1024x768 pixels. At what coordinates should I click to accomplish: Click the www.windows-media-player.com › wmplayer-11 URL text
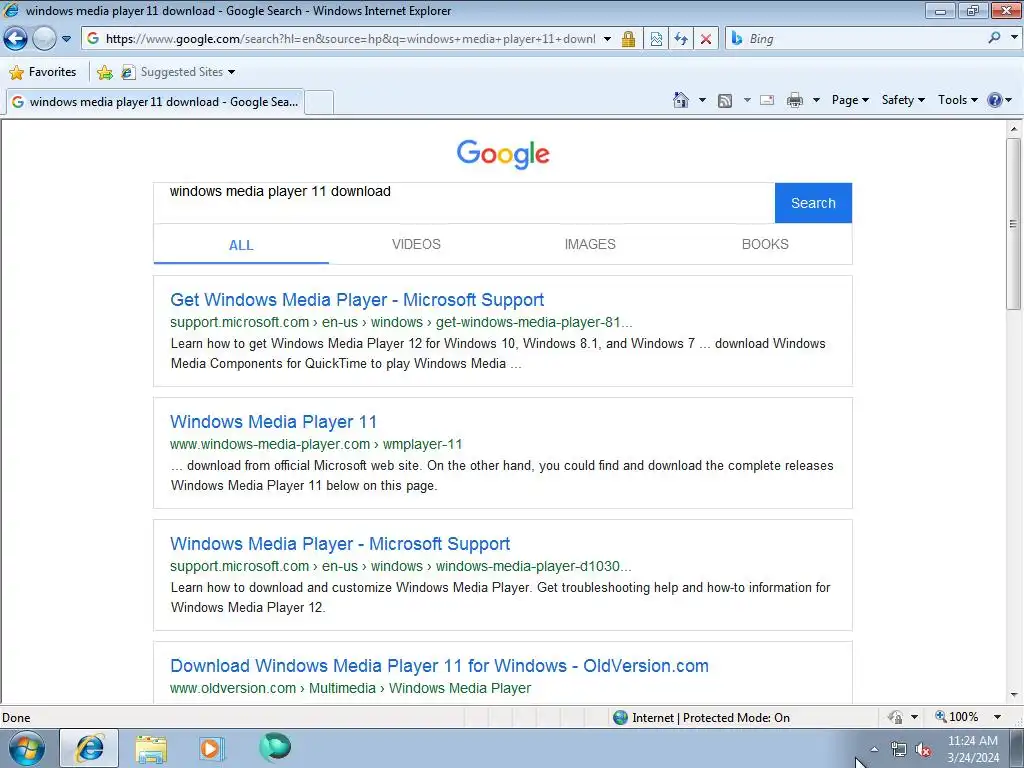click(x=316, y=444)
